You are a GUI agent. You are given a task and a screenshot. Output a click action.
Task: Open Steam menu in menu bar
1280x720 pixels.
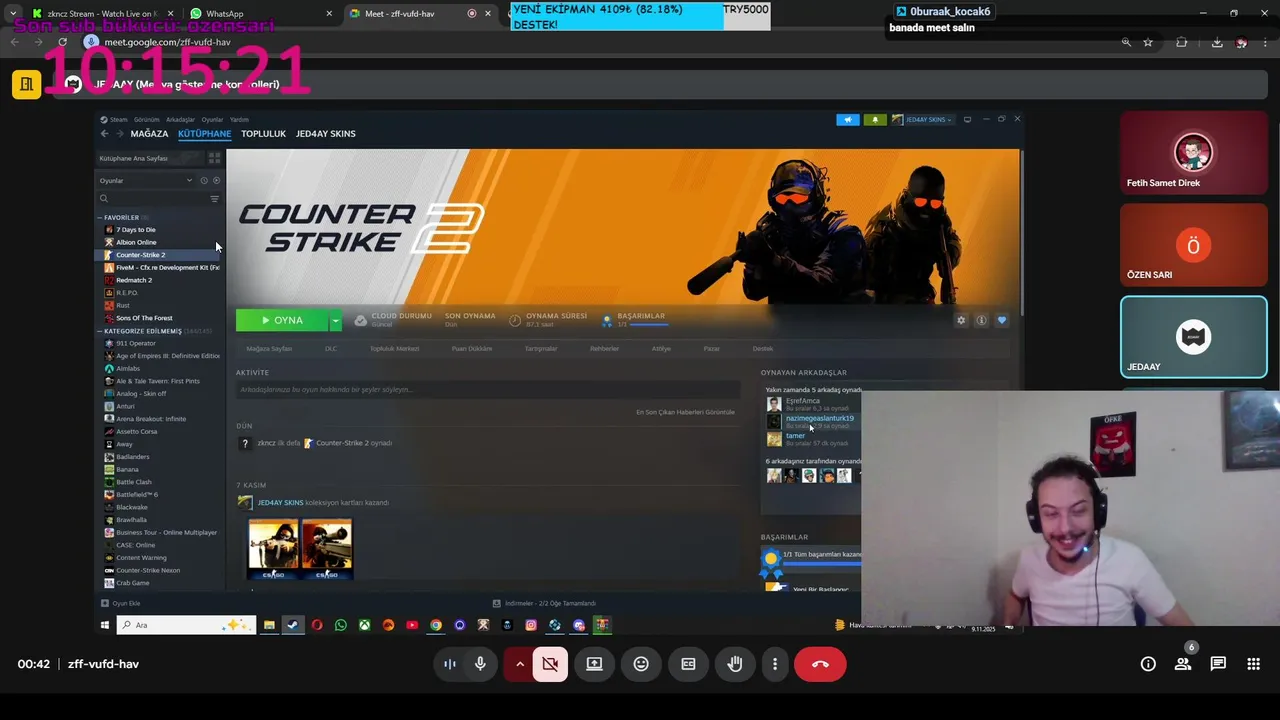click(x=118, y=119)
